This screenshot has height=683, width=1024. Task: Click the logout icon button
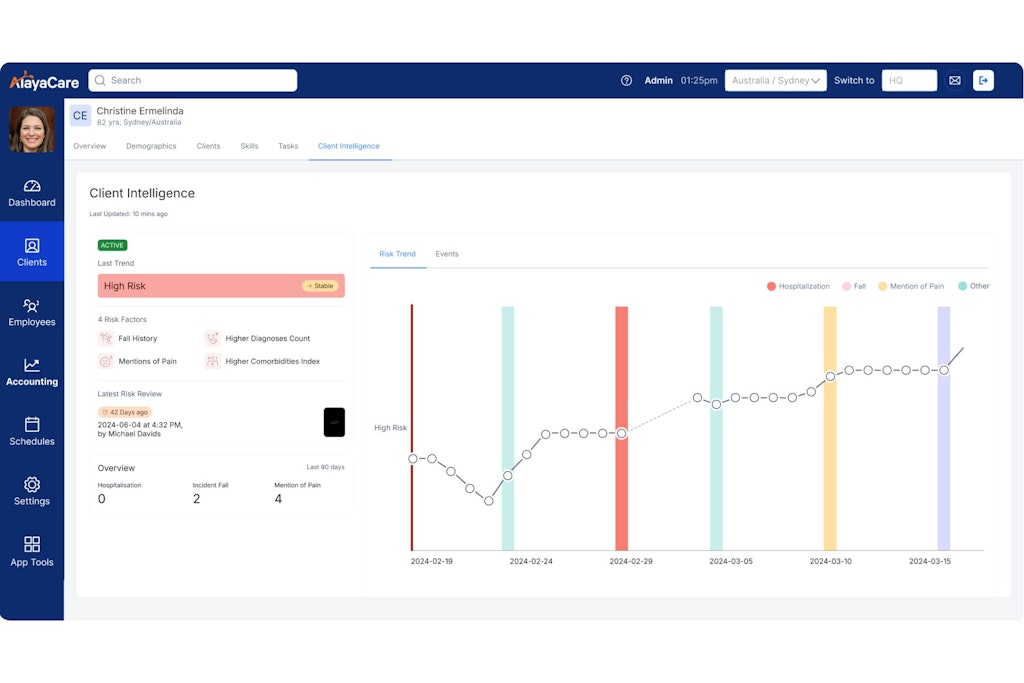pyautogui.click(x=983, y=81)
